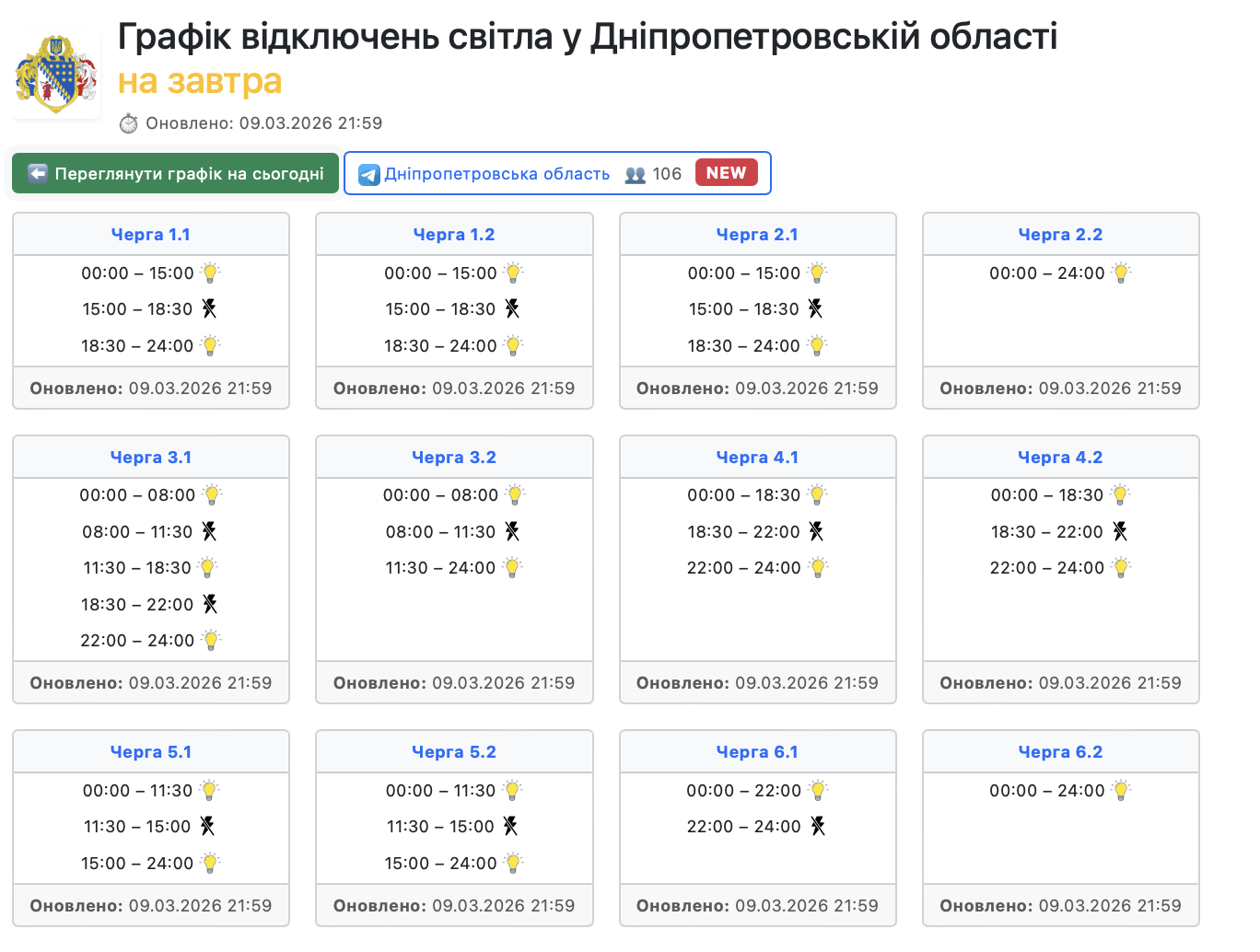Click the outage icon for Черга 5.1 11:30 – 15:00

pos(207,827)
